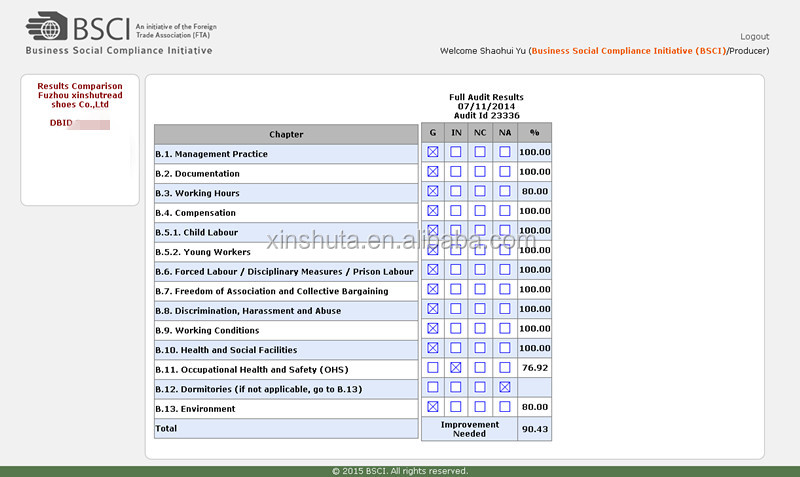Toggle the IN checkbox for Management Practice

pyautogui.click(x=456, y=152)
